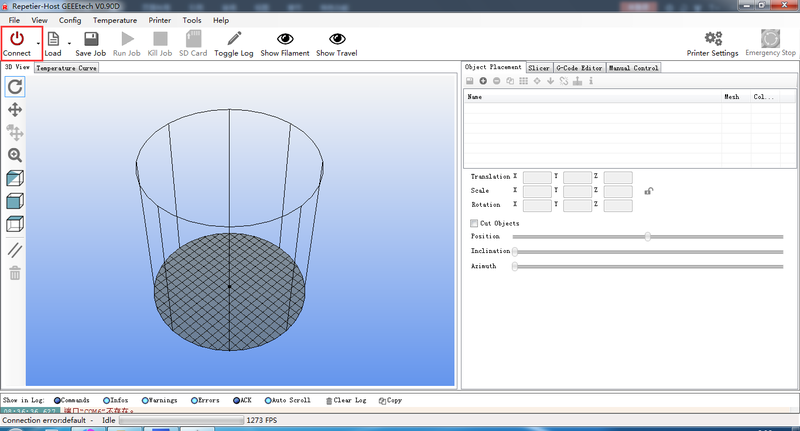This screenshot has height=431, width=800.
Task: Toggle the scale lock icon
Action: (648, 191)
